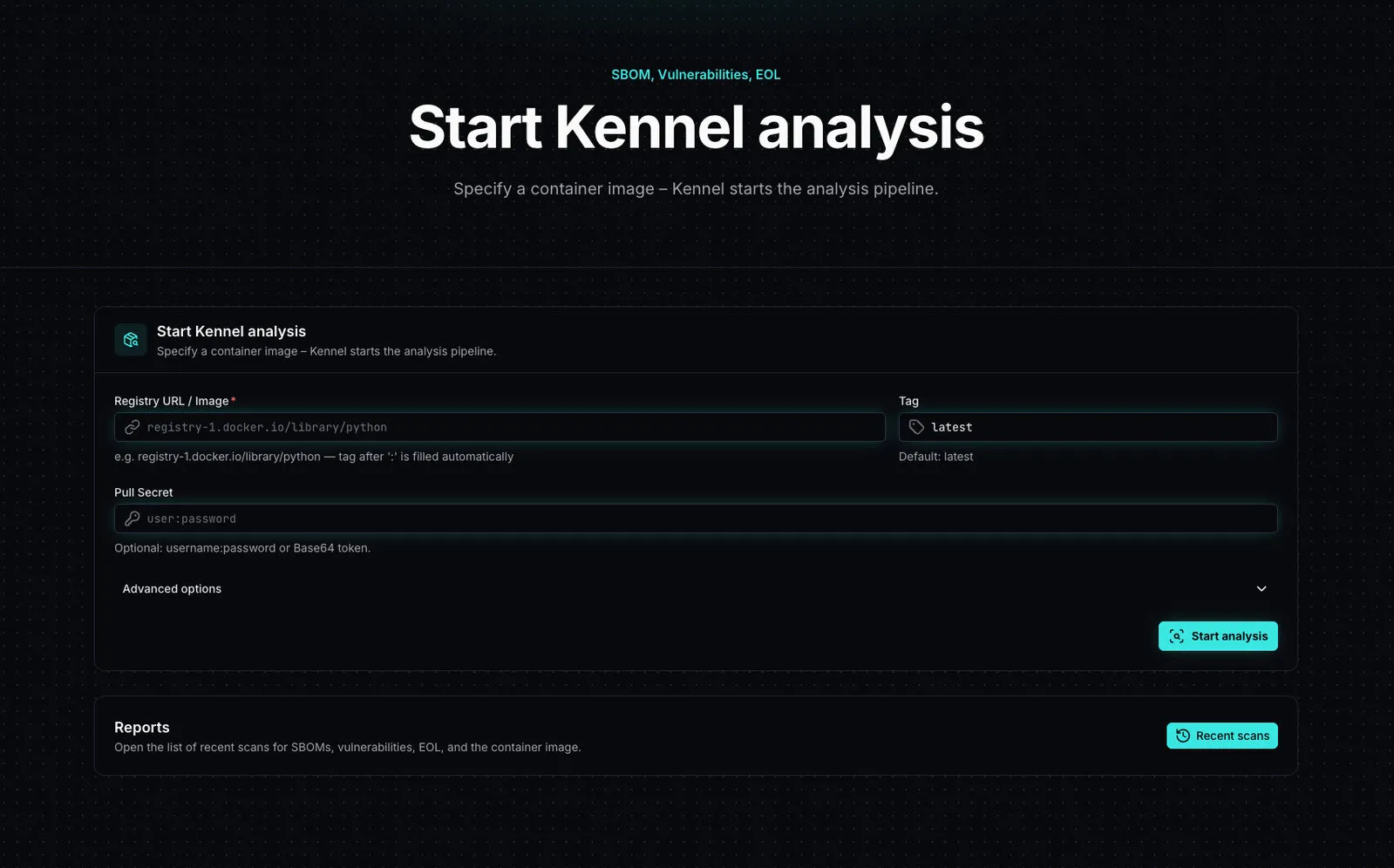
Task: Focus the Pull Secret user:password input
Action: click(x=696, y=519)
